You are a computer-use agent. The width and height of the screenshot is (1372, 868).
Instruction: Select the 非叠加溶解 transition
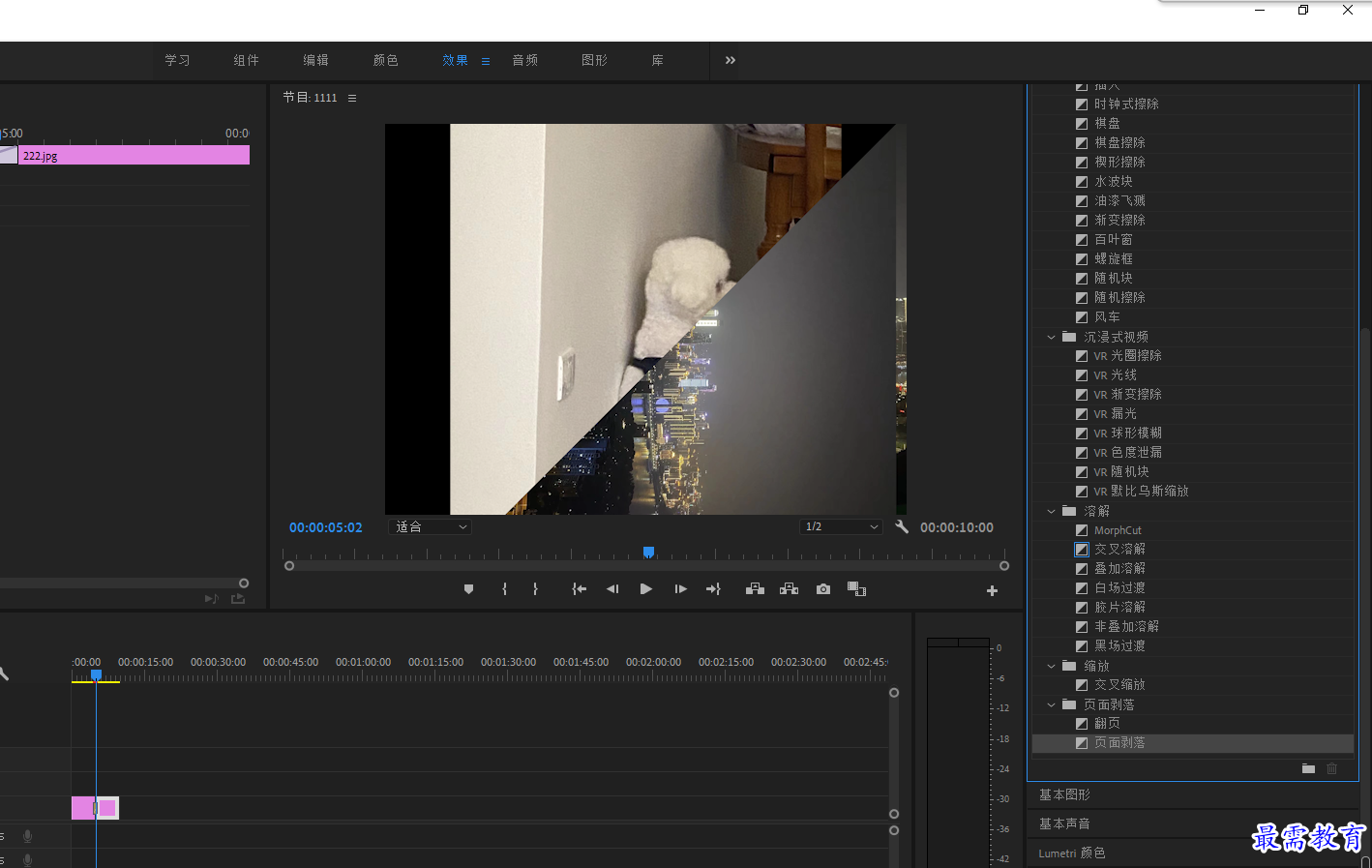point(1126,626)
